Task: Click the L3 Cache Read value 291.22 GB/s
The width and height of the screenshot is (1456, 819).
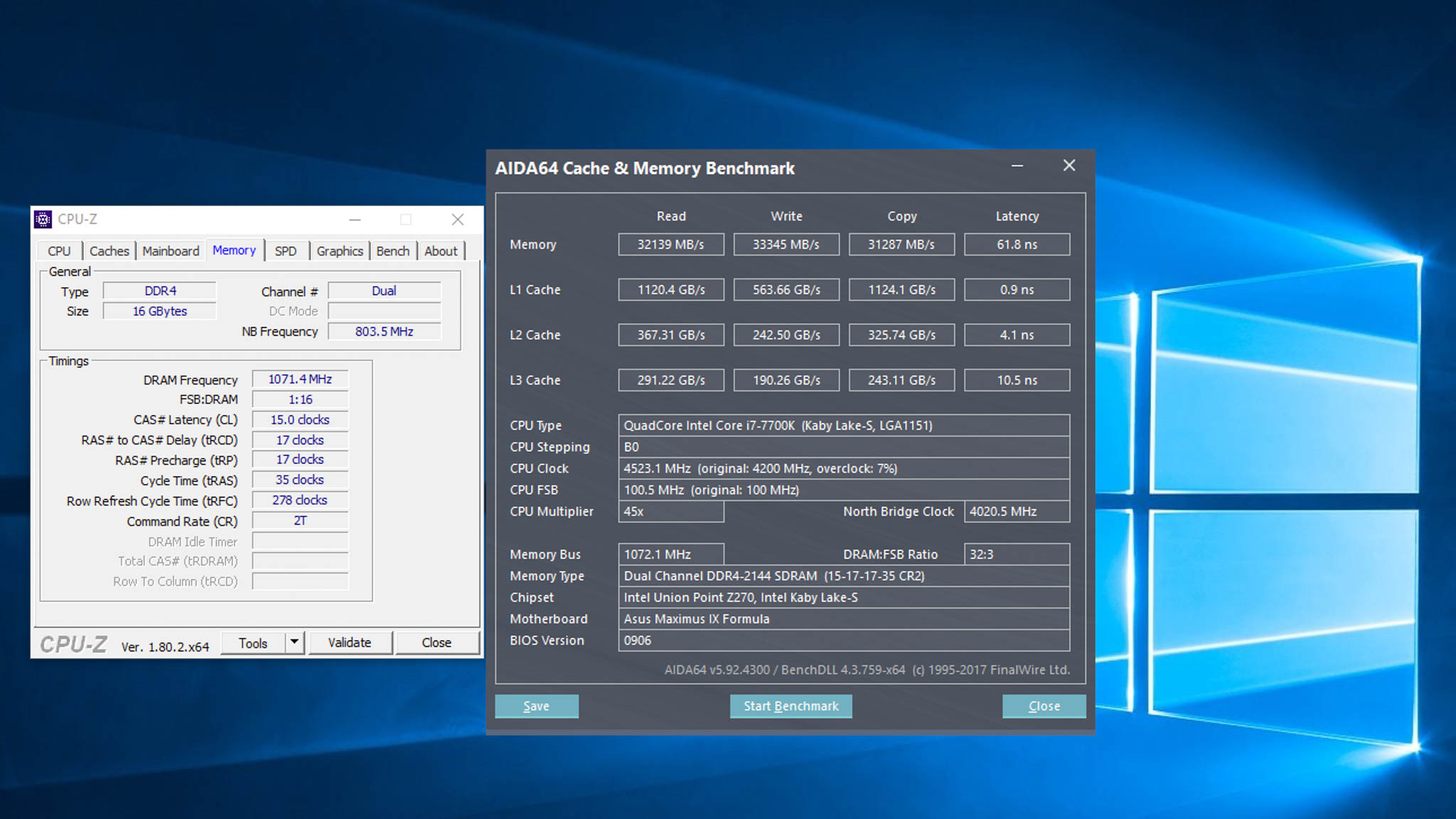Action: [671, 380]
